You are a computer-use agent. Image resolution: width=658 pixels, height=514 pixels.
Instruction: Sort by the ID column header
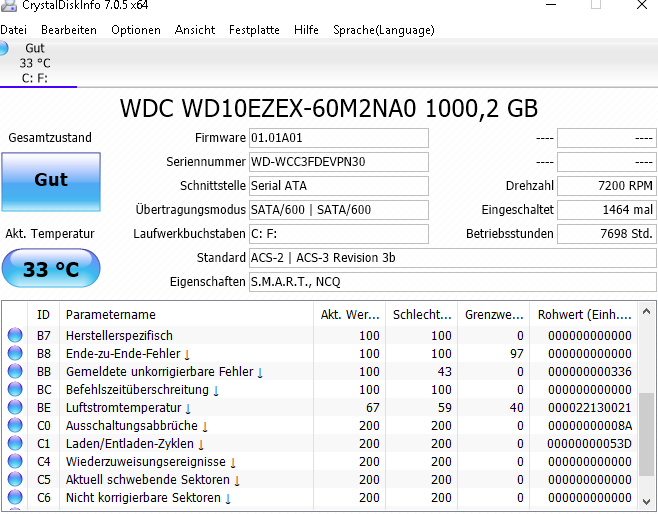click(x=44, y=315)
